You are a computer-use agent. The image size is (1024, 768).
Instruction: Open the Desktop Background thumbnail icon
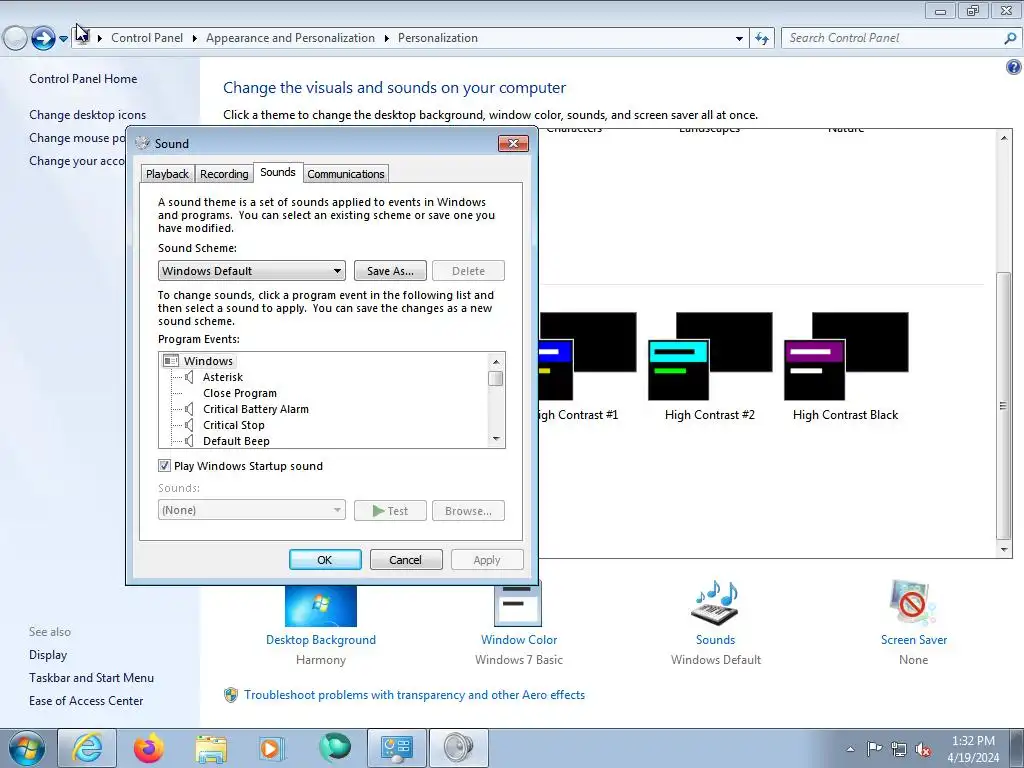pyautogui.click(x=321, y=606)
